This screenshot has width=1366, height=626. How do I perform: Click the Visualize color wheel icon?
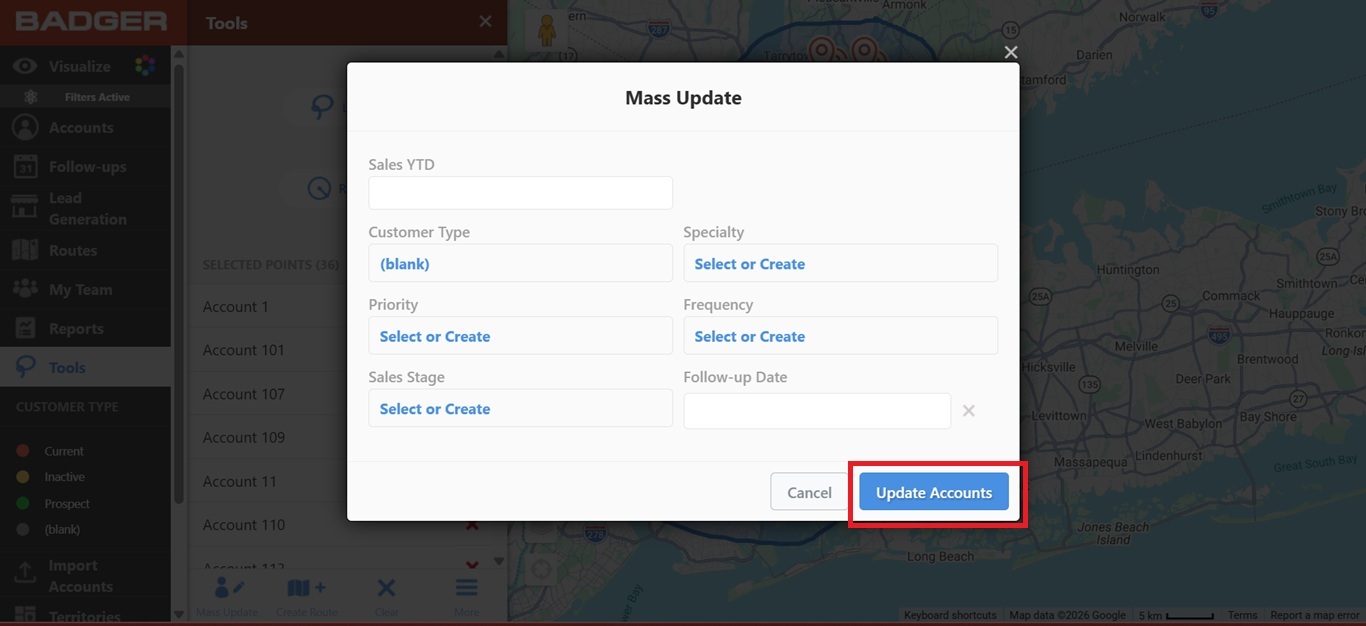(x=145, y=66)
